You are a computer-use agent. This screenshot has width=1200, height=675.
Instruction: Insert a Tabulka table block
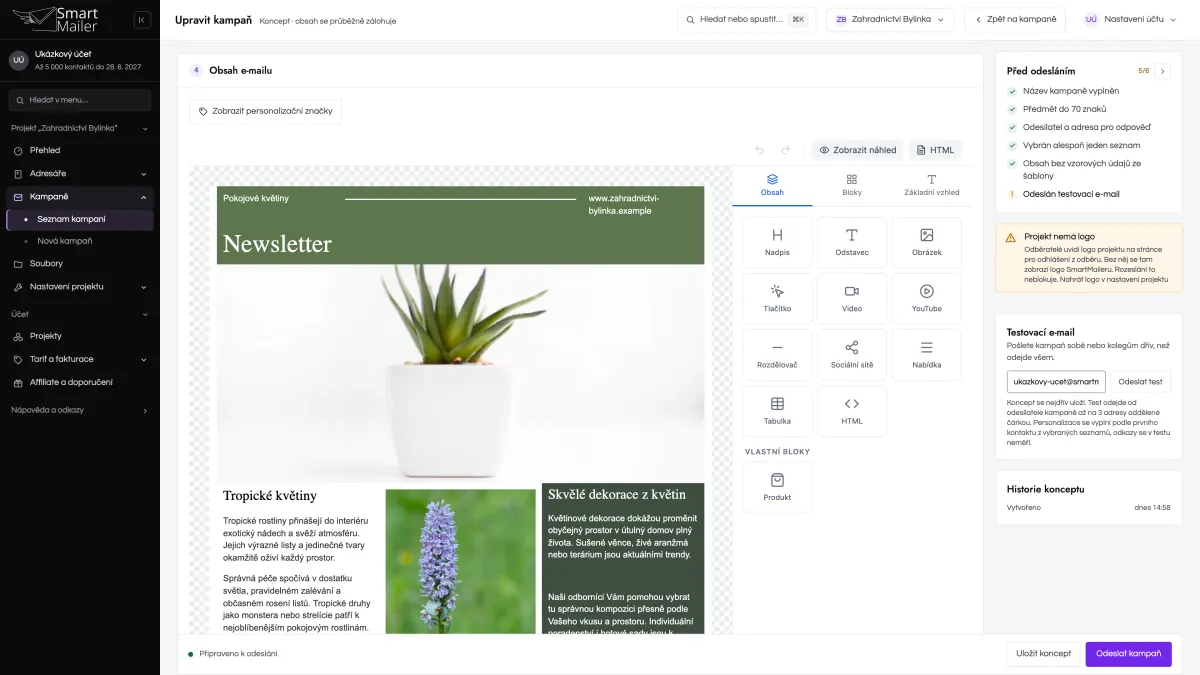coord(777,411)
